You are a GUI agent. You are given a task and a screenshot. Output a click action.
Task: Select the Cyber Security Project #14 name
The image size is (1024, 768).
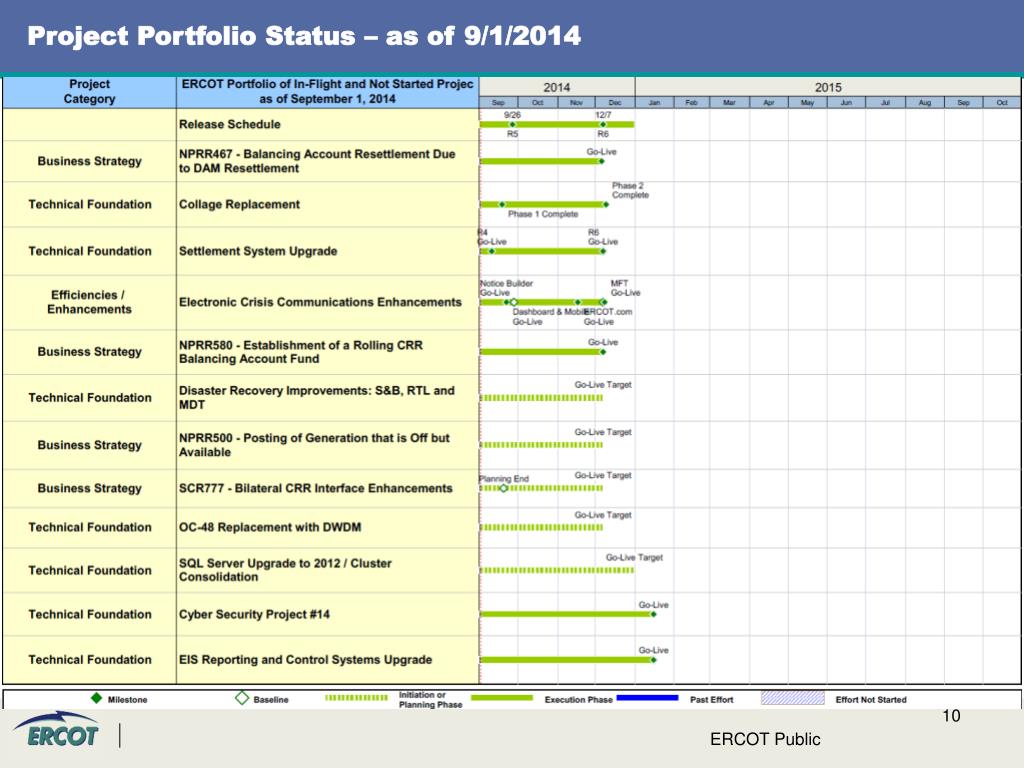pos(254,615)
